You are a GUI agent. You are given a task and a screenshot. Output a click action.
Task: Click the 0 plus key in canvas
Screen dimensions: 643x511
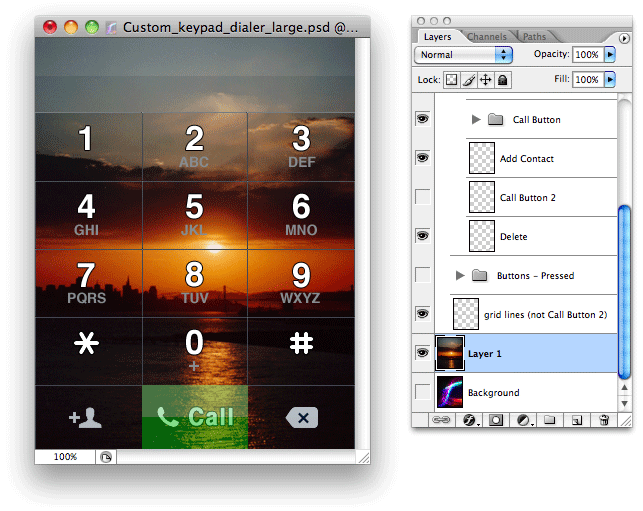[195, 351]
